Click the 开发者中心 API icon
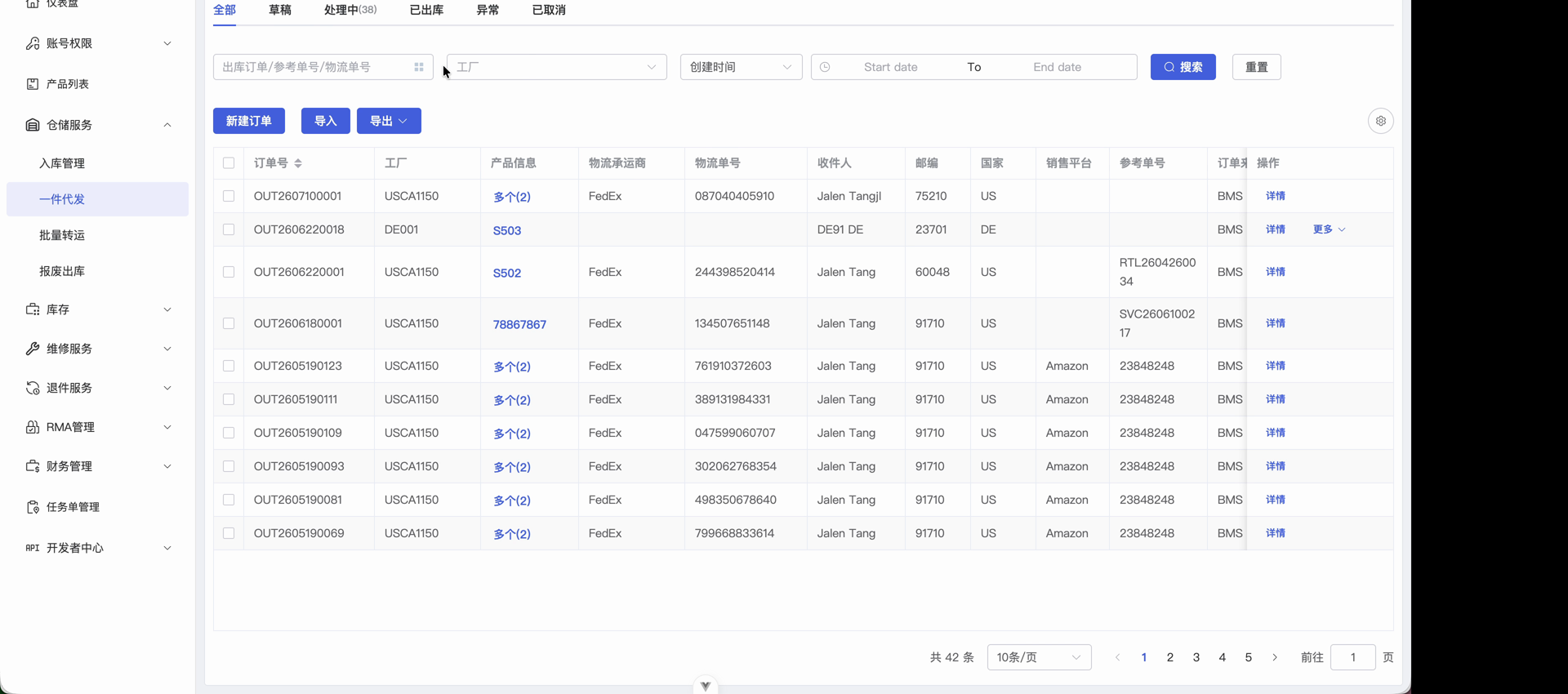Viewport: 1568px width, 694px height. point(33,548)
